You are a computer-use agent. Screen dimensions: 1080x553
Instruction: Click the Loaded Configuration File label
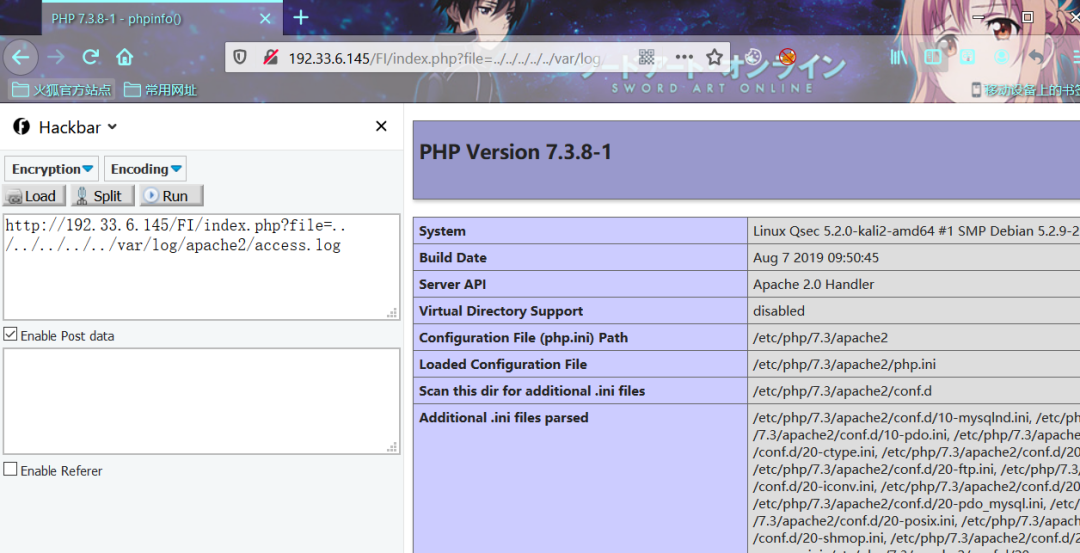point(503,364)
